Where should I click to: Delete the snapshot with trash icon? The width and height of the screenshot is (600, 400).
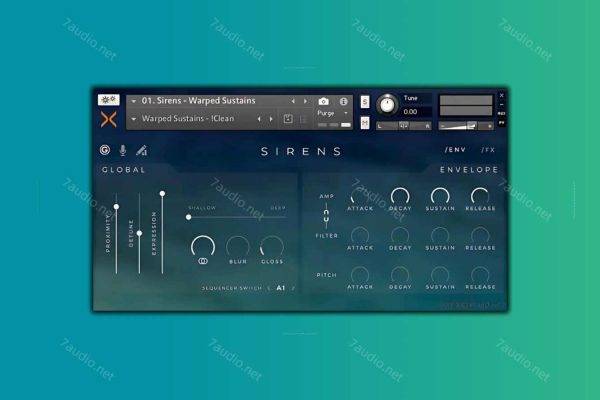click(303, 119)
